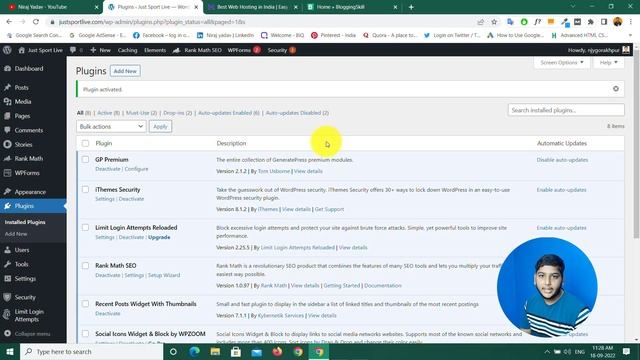Viewport: 640px width, 360px height.
Task: Open Tools in the sidebar
Action: 21,264
